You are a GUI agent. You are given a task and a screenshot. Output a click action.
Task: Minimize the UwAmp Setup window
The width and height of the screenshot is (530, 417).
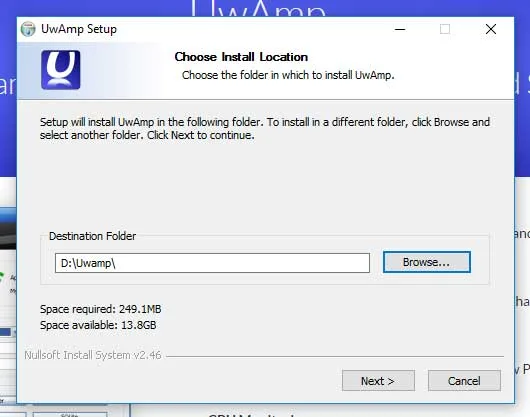click(400, 29)
